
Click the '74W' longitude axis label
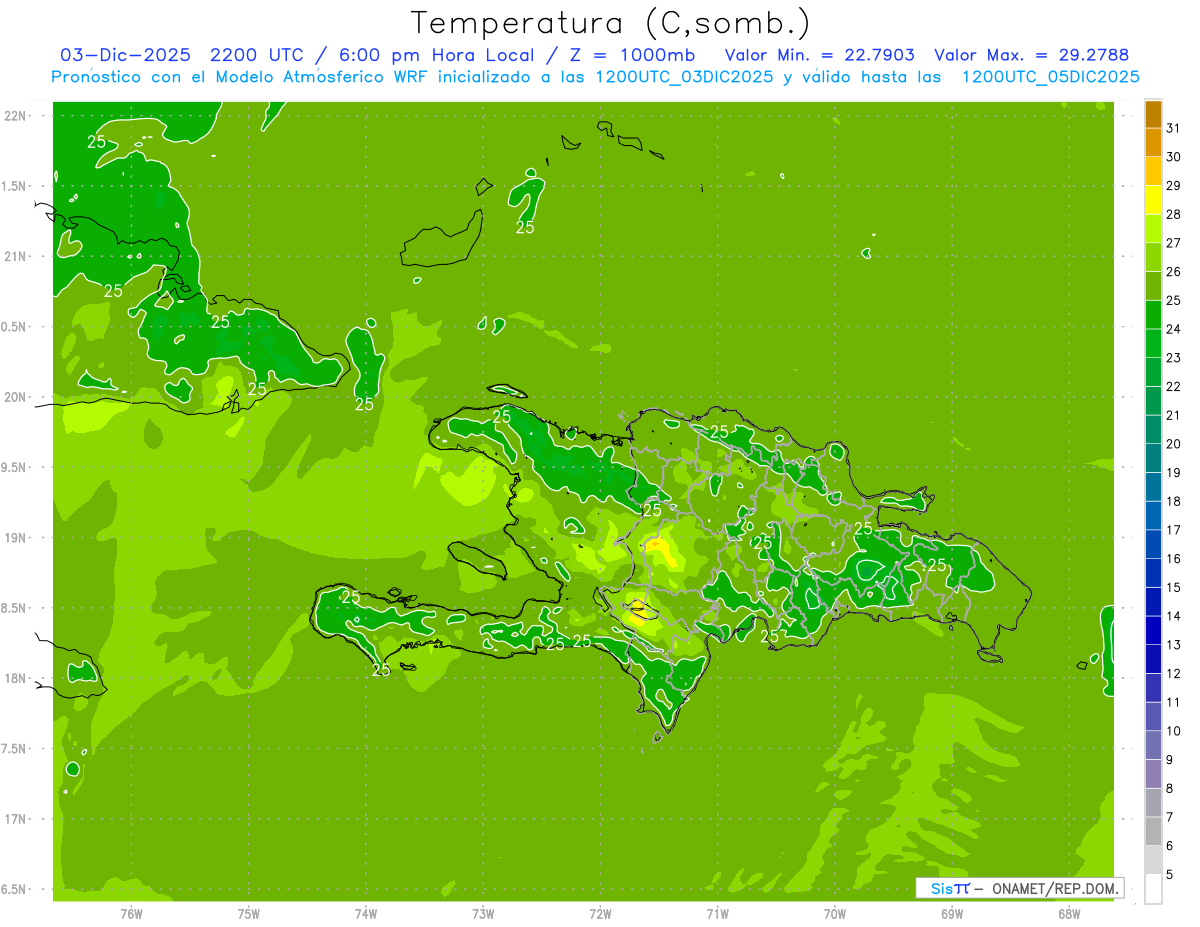tap(365, 914)
